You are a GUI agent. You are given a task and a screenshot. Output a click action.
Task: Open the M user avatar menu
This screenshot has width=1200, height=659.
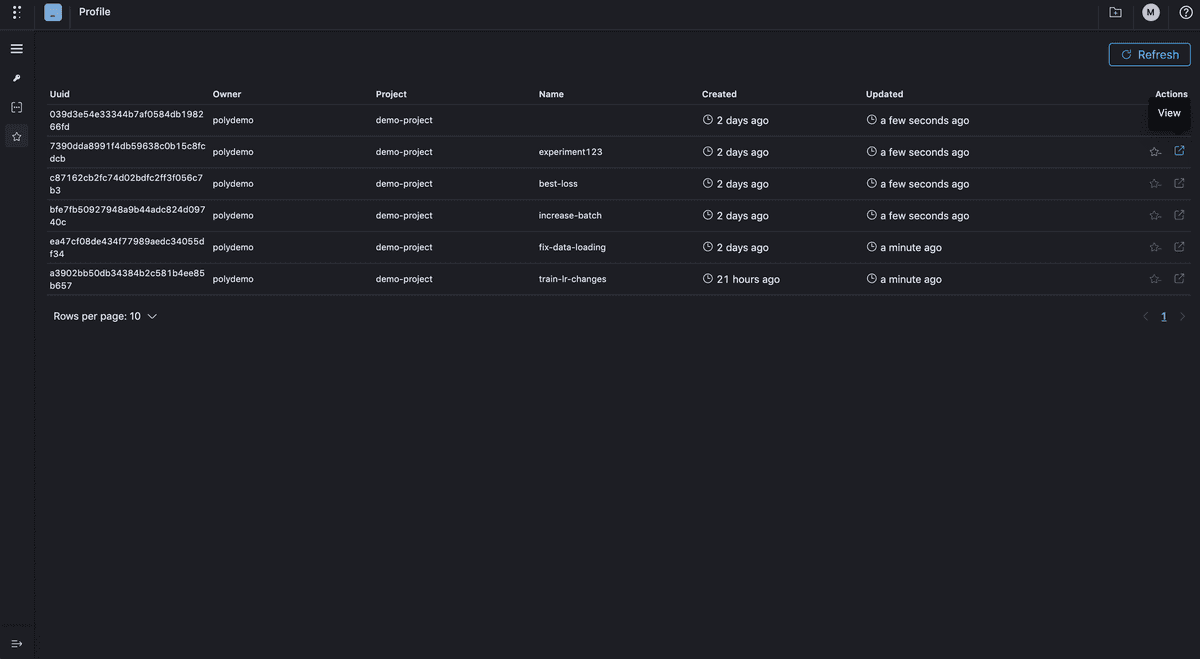(x=1151, y=13)
